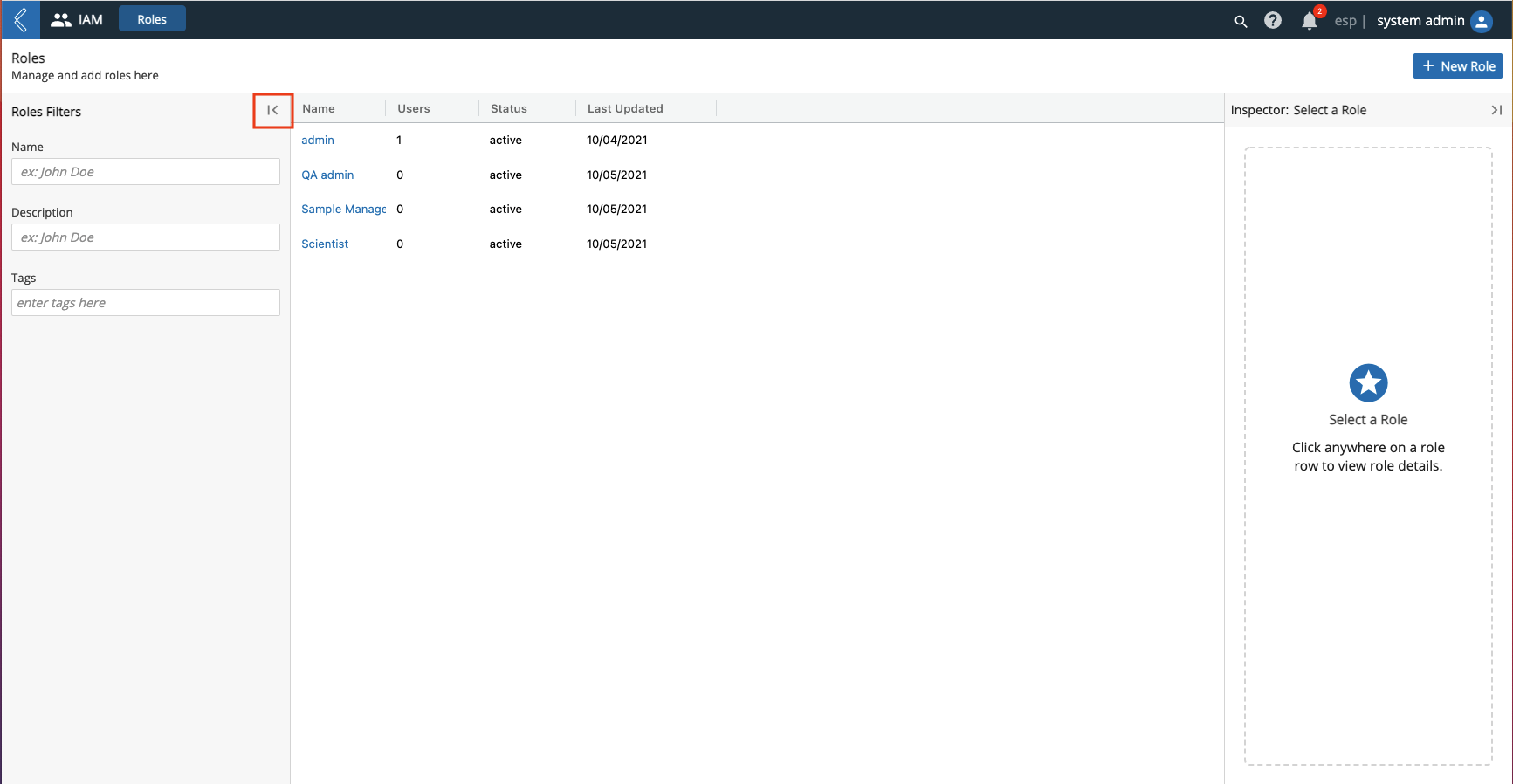Open the QA admin role link
Image resolution: width=1513 pixels, height=784 pixels.
coord(327,175)
